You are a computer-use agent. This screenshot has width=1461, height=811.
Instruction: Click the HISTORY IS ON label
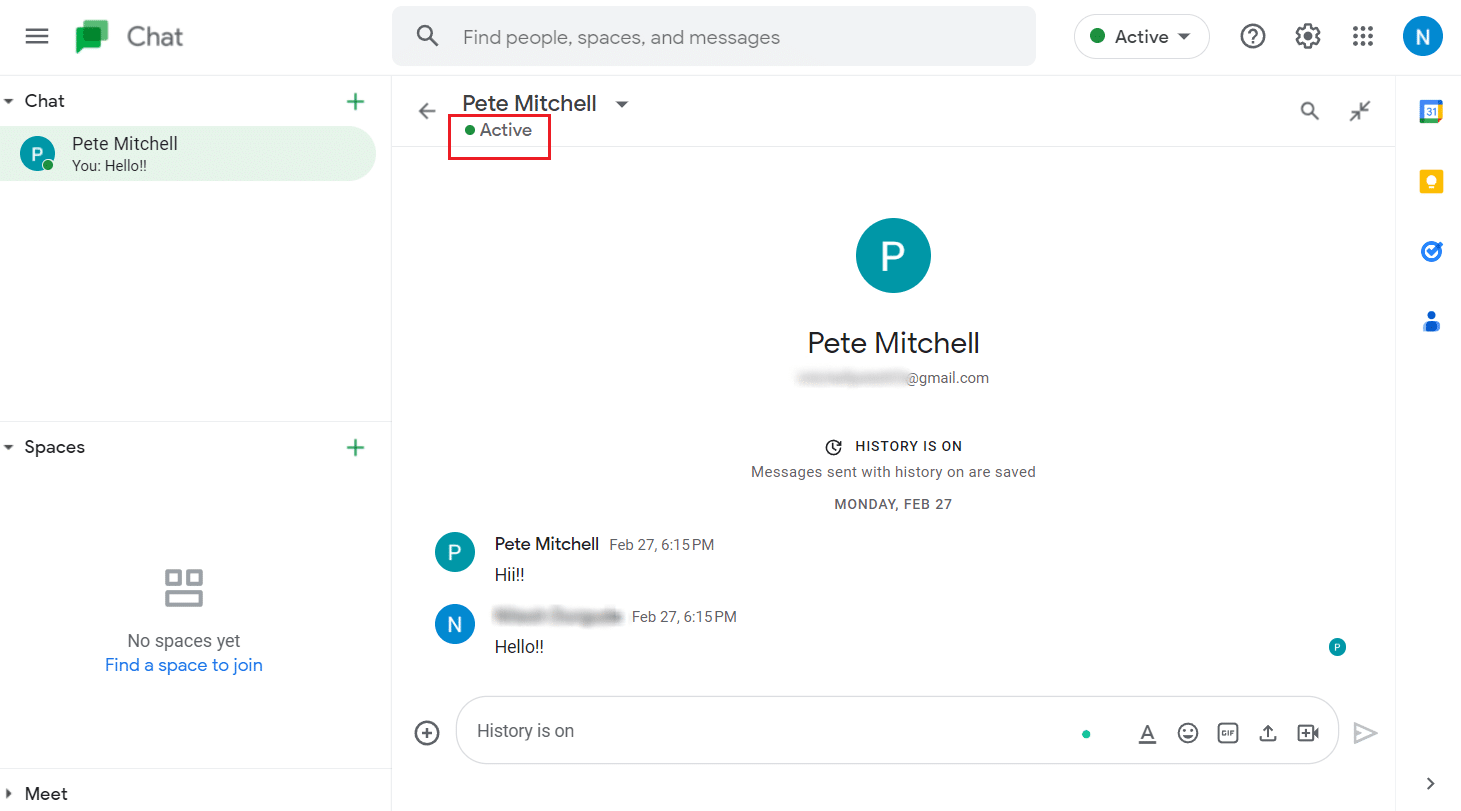(908, 447)
